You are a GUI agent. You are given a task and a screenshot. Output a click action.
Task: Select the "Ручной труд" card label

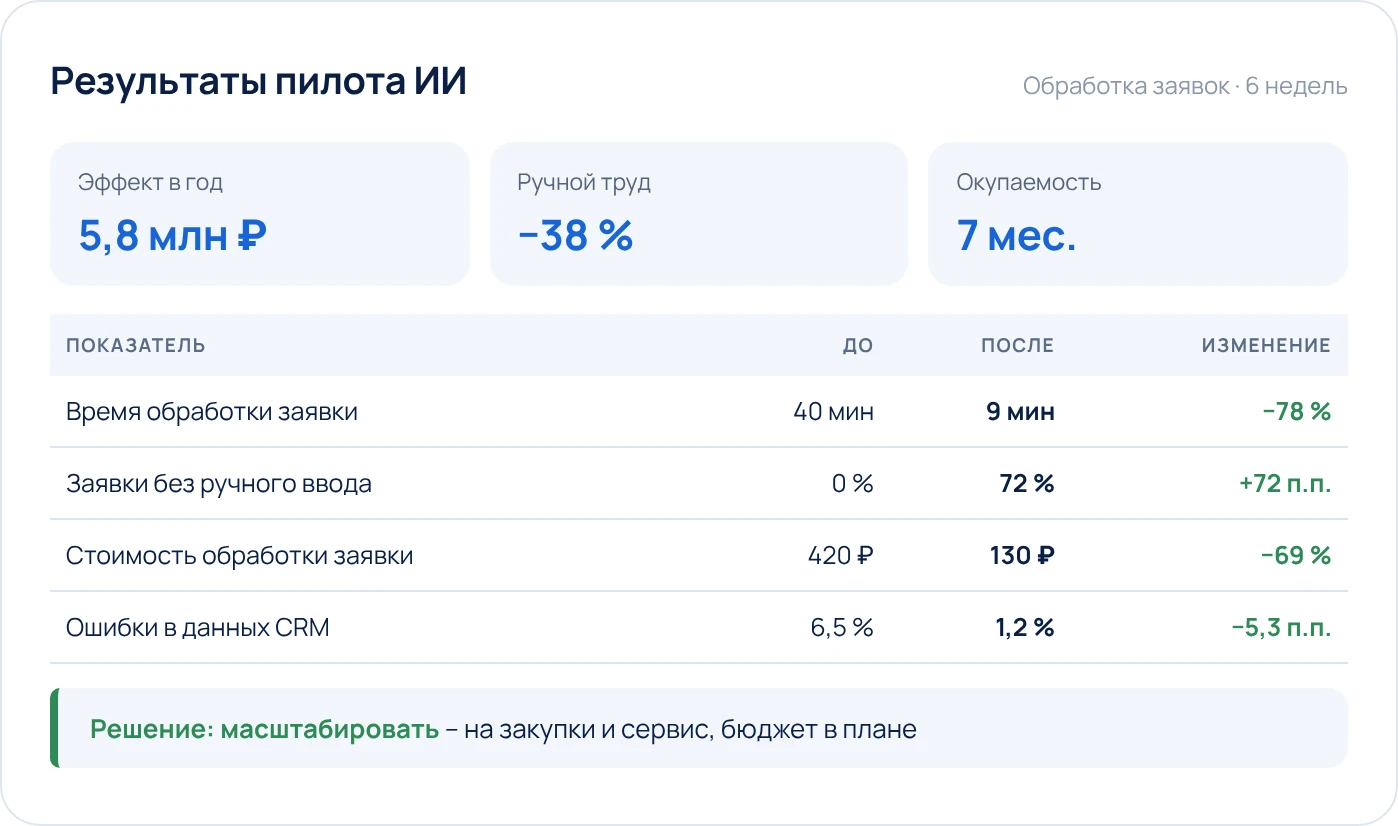584,183
